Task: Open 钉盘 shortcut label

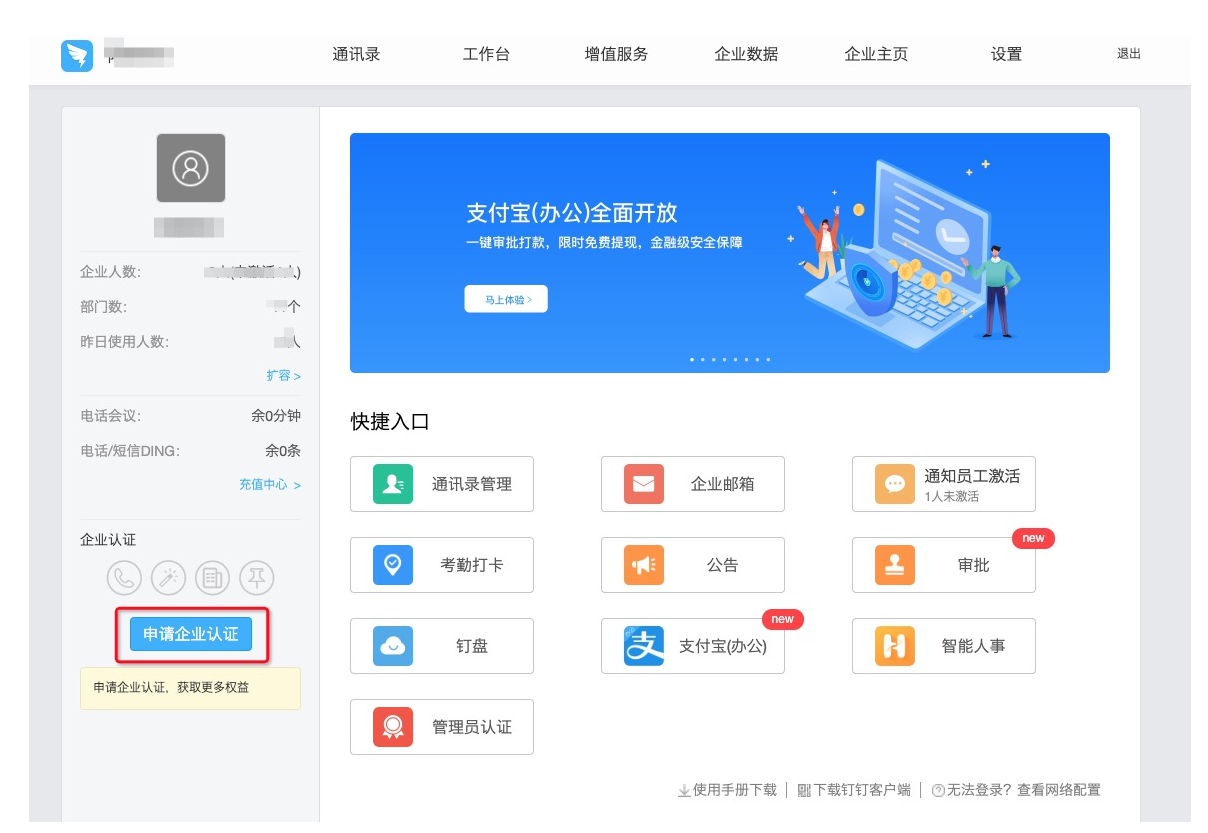Action: point(472,646)
